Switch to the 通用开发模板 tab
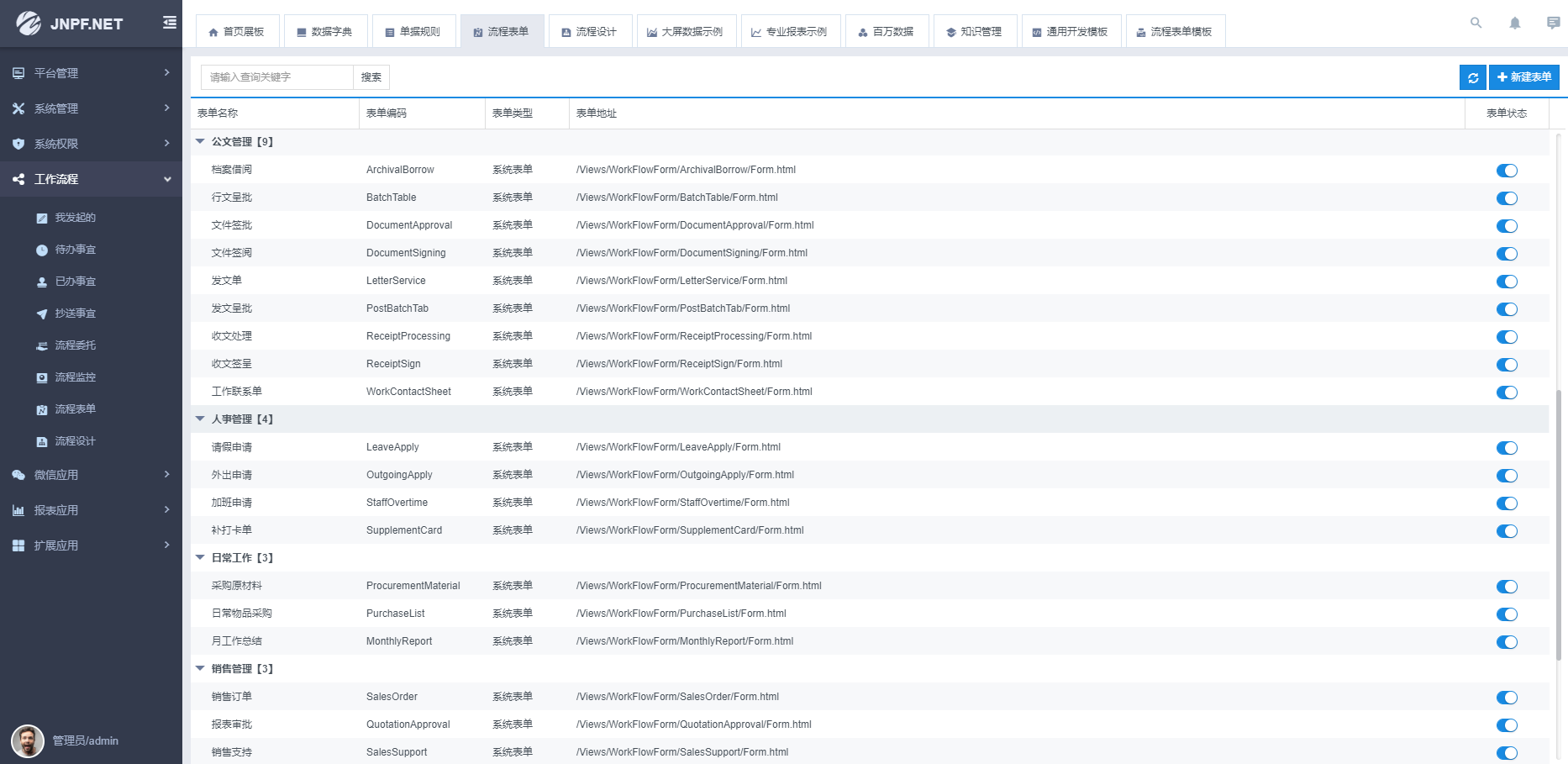 point(1071,32)
